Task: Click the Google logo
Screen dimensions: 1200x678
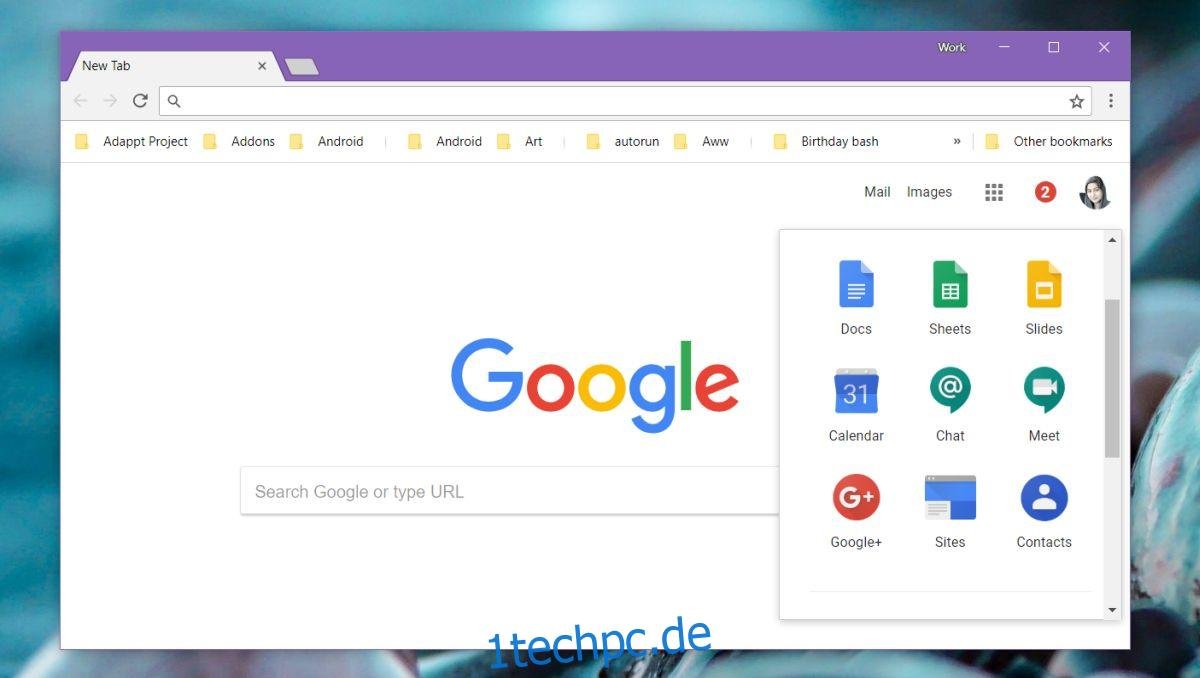Action: 595,384
